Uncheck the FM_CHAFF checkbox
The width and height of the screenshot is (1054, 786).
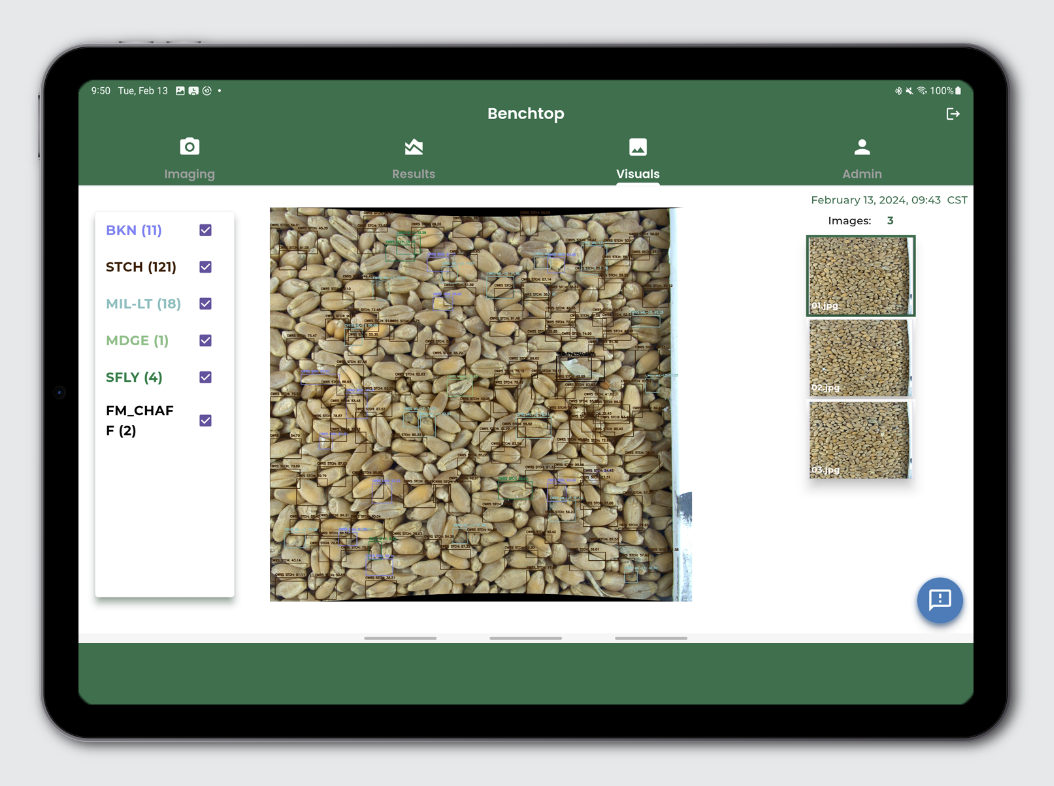(x=205, y=420)
